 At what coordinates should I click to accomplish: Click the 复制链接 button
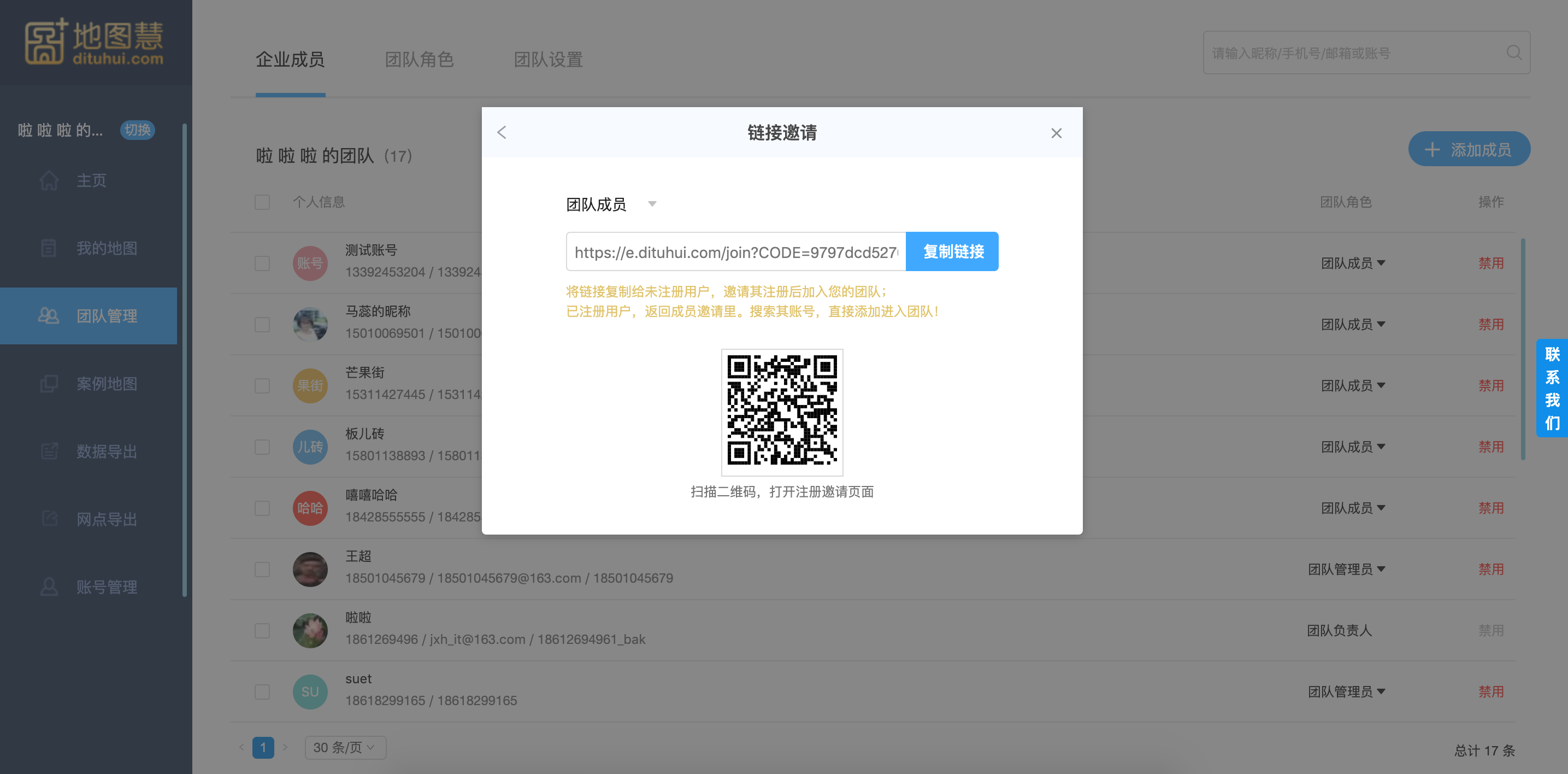point(953,251)
